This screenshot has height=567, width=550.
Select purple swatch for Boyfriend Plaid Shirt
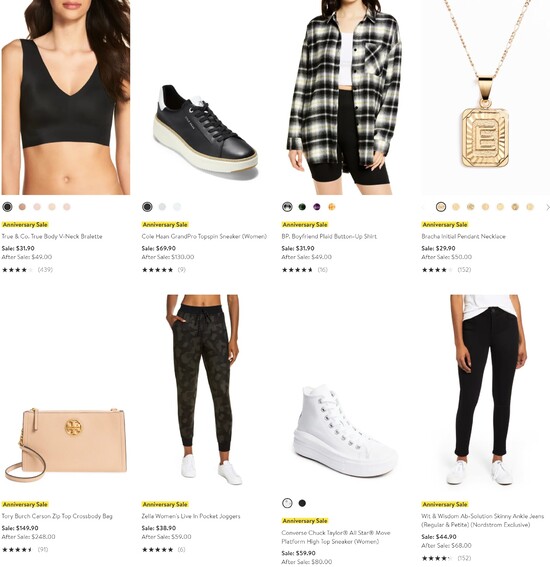[x=317, y=207]
